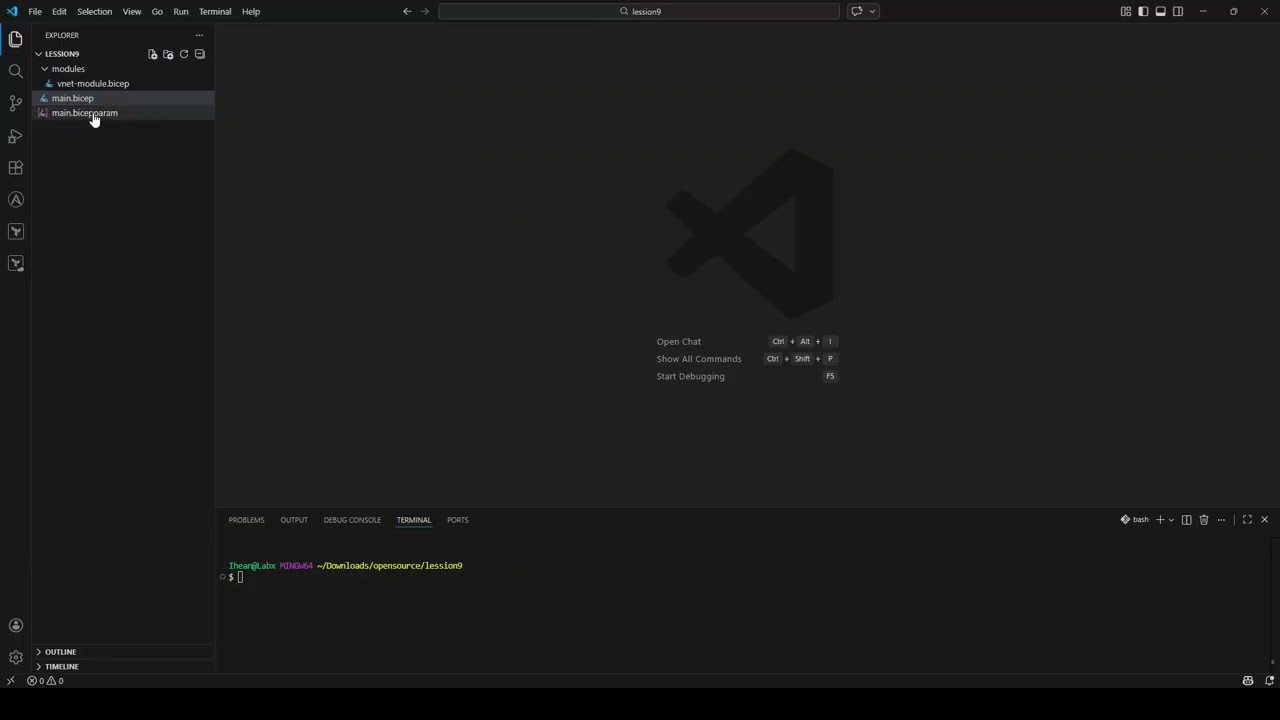Screen dimensions: 1280x720
Task: Select the TERMINAL tab
Action: click(x=414, y=520)
